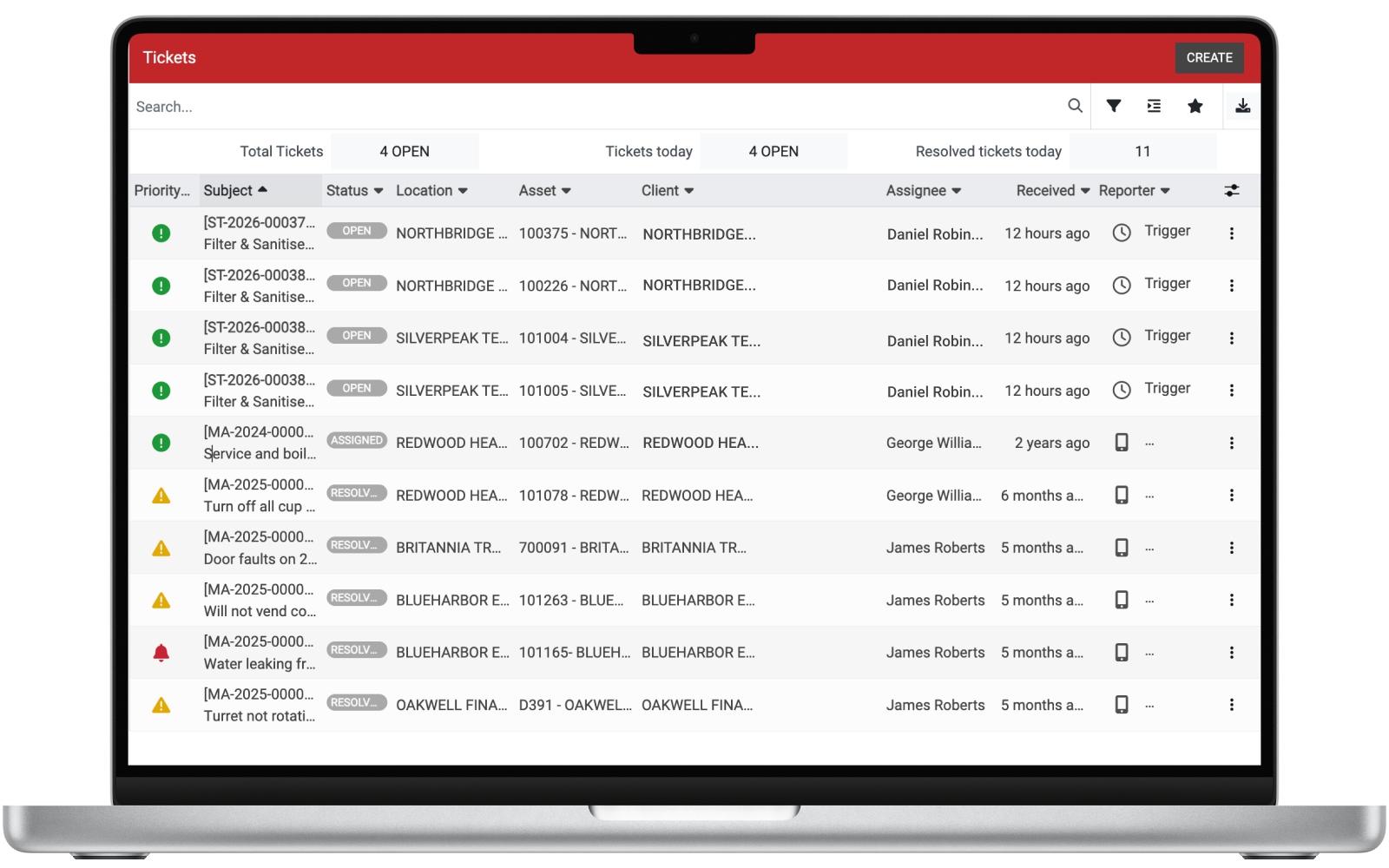Click subject 'Turret not rotati...'

[x=260, y=716]
